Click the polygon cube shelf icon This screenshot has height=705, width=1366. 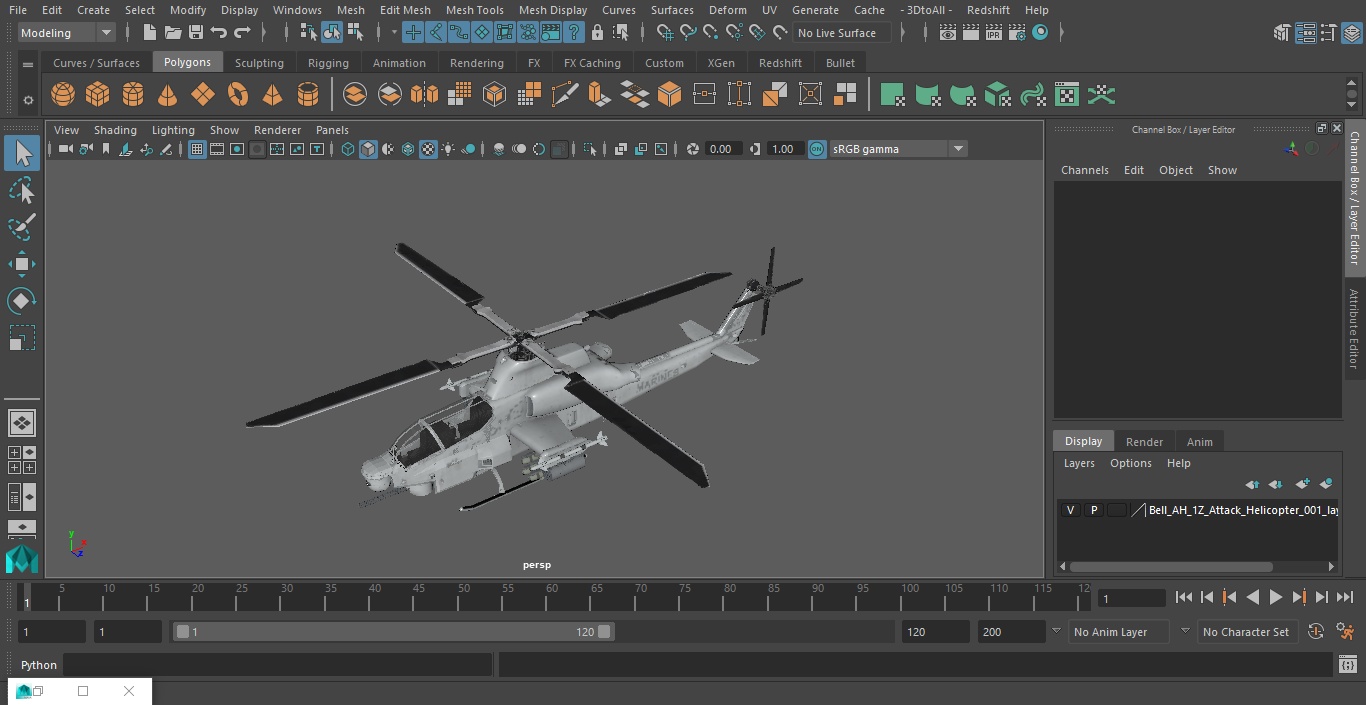pos(98,95)
